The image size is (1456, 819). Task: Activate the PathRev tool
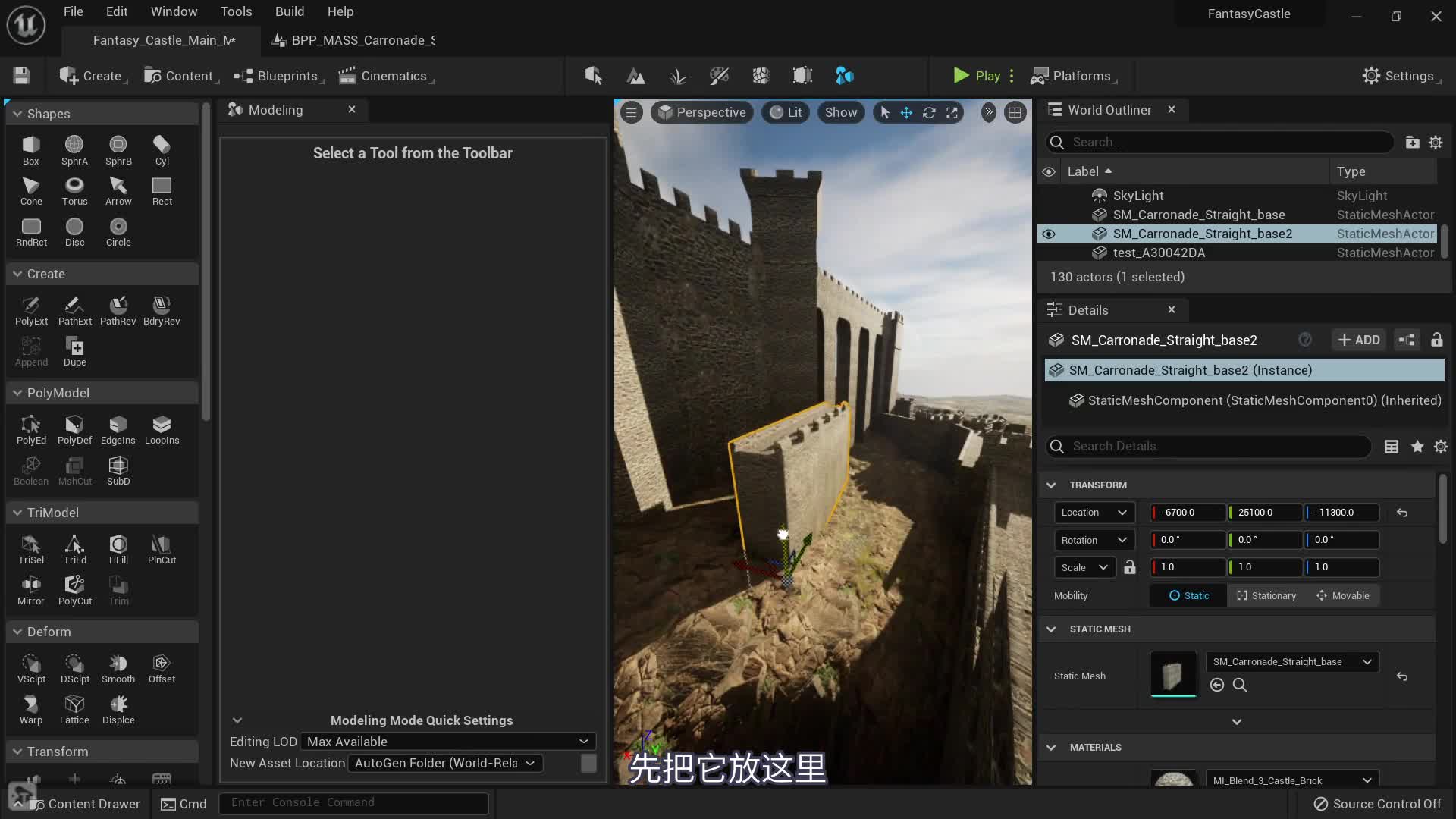pyautogui.click(x=118, y=311)
